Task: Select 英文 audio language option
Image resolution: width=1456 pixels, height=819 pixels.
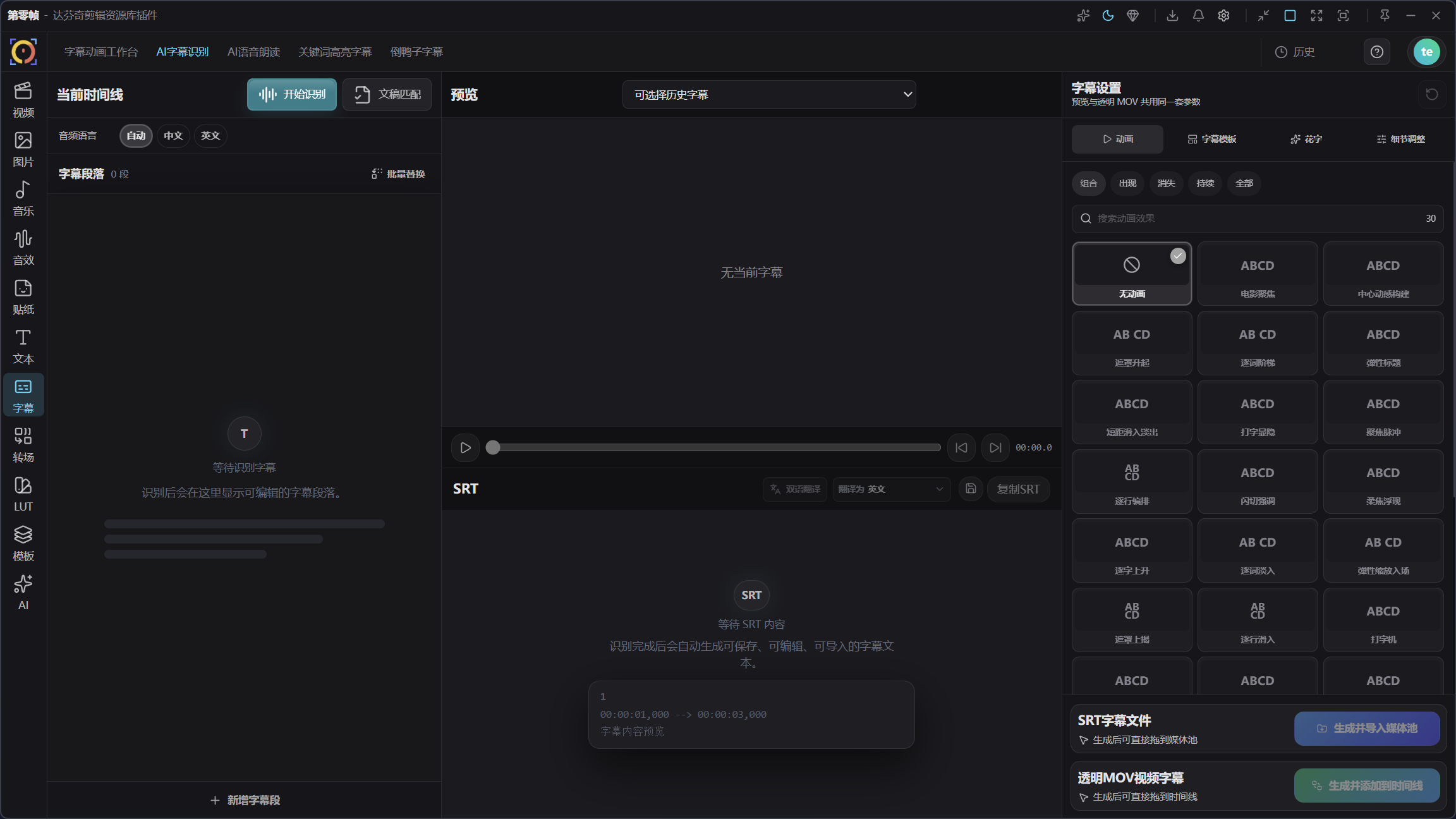Action: pyautogui.click(x=210, y=136)
